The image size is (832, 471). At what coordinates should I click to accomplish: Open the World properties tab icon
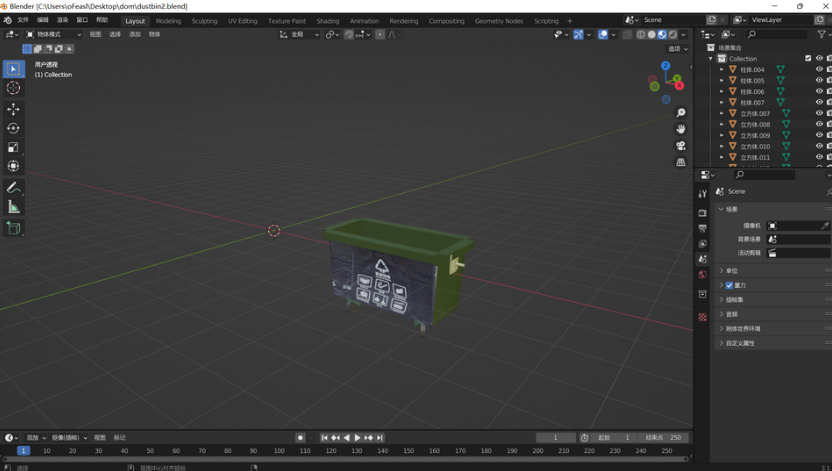tap(702, 274)
